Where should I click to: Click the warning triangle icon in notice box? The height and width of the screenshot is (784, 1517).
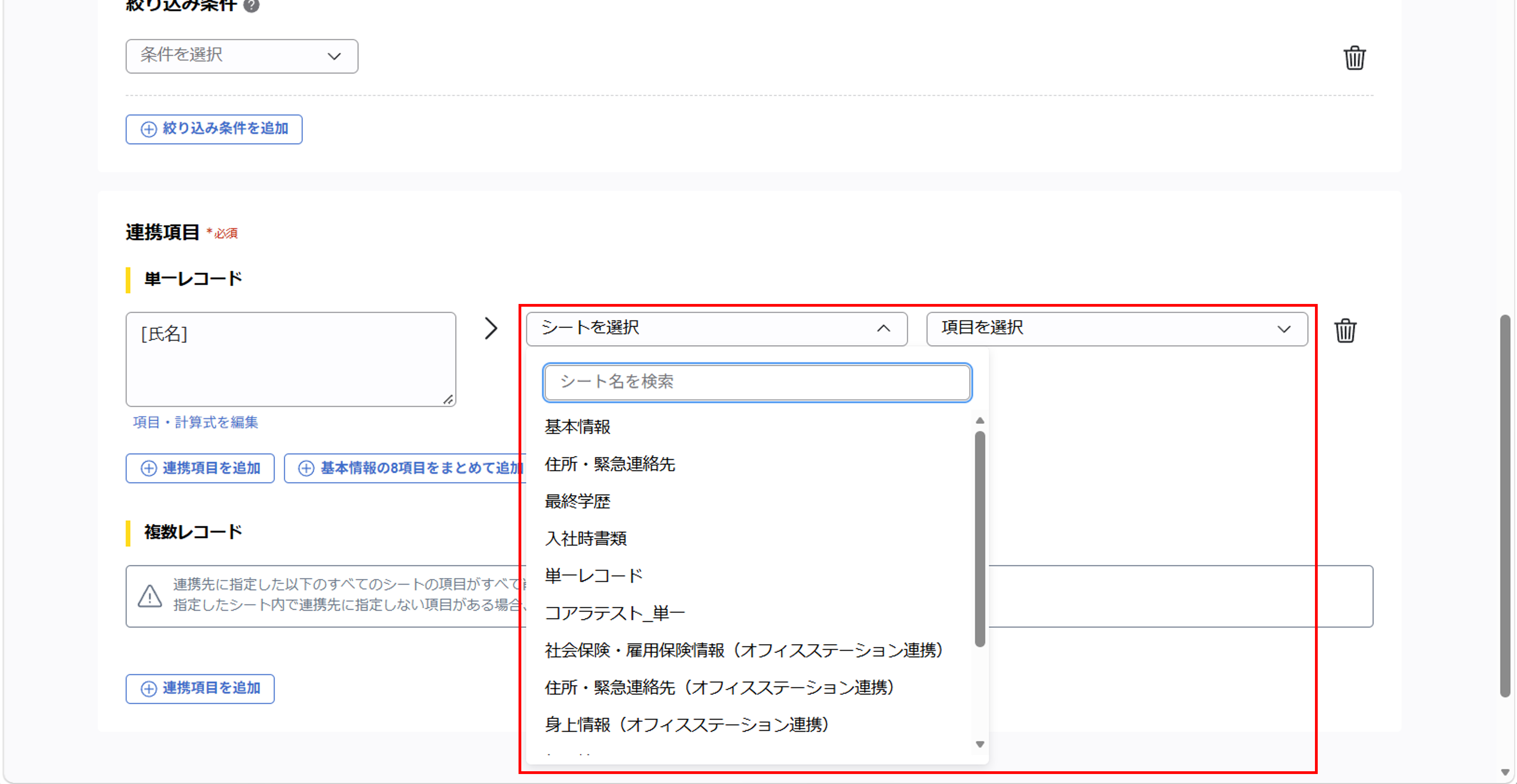click(x=150, y=595)
